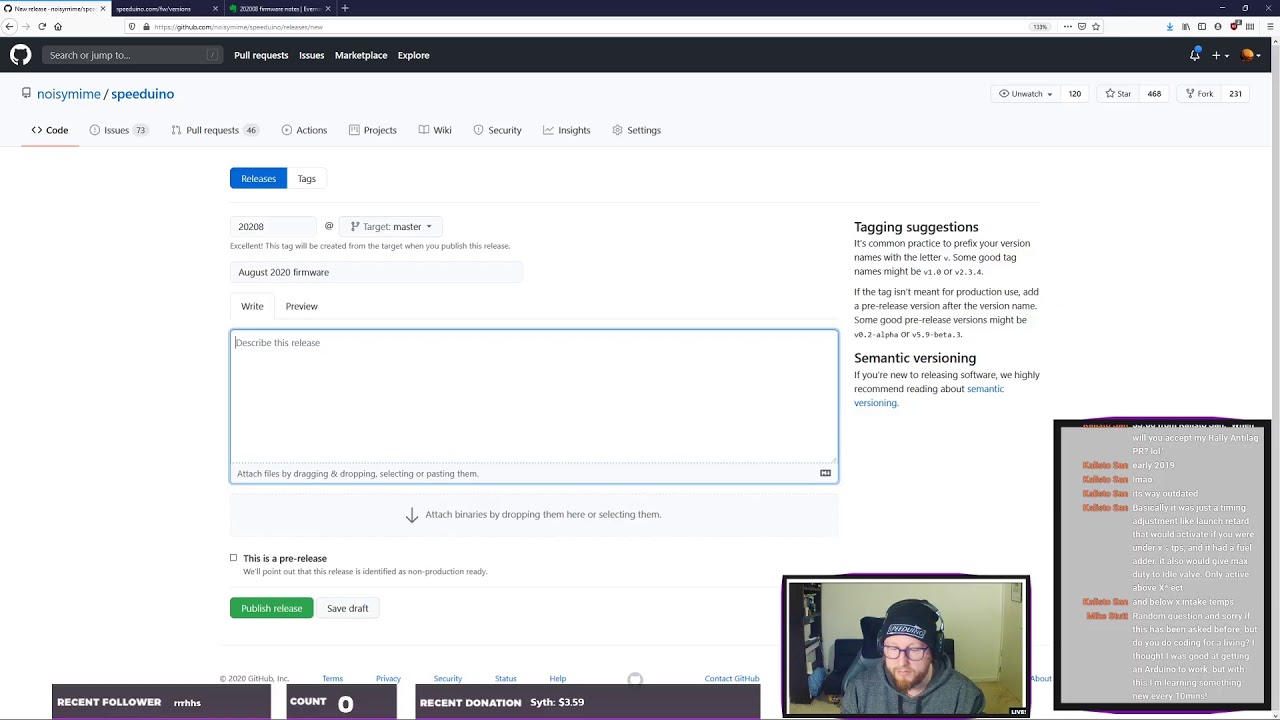Go back with the browser back arrow
This screenshot has height=720, width=1280.
[10, 27]
